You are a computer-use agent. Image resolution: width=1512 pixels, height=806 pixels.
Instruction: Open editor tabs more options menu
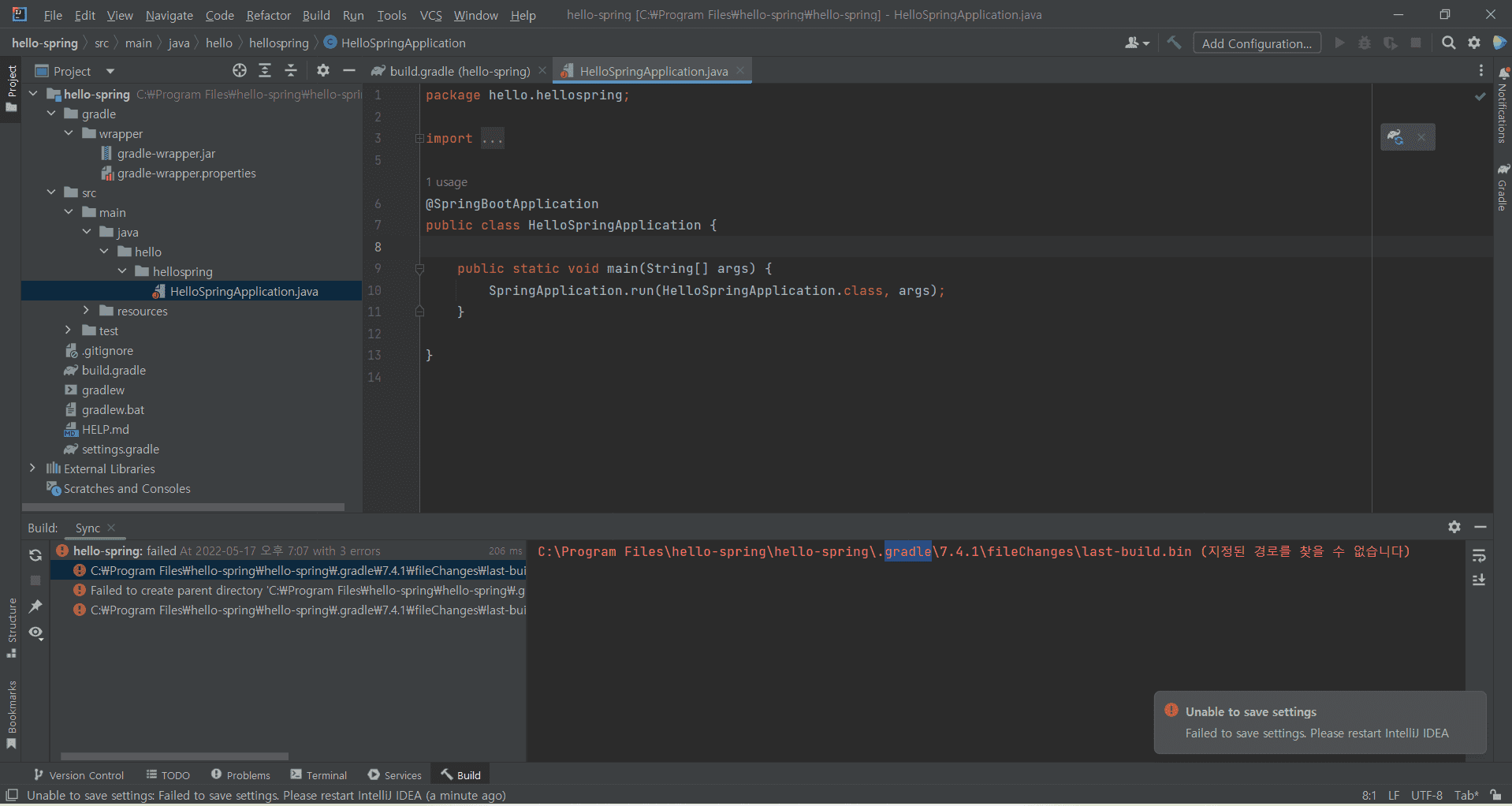click(x=1481, y=71)
